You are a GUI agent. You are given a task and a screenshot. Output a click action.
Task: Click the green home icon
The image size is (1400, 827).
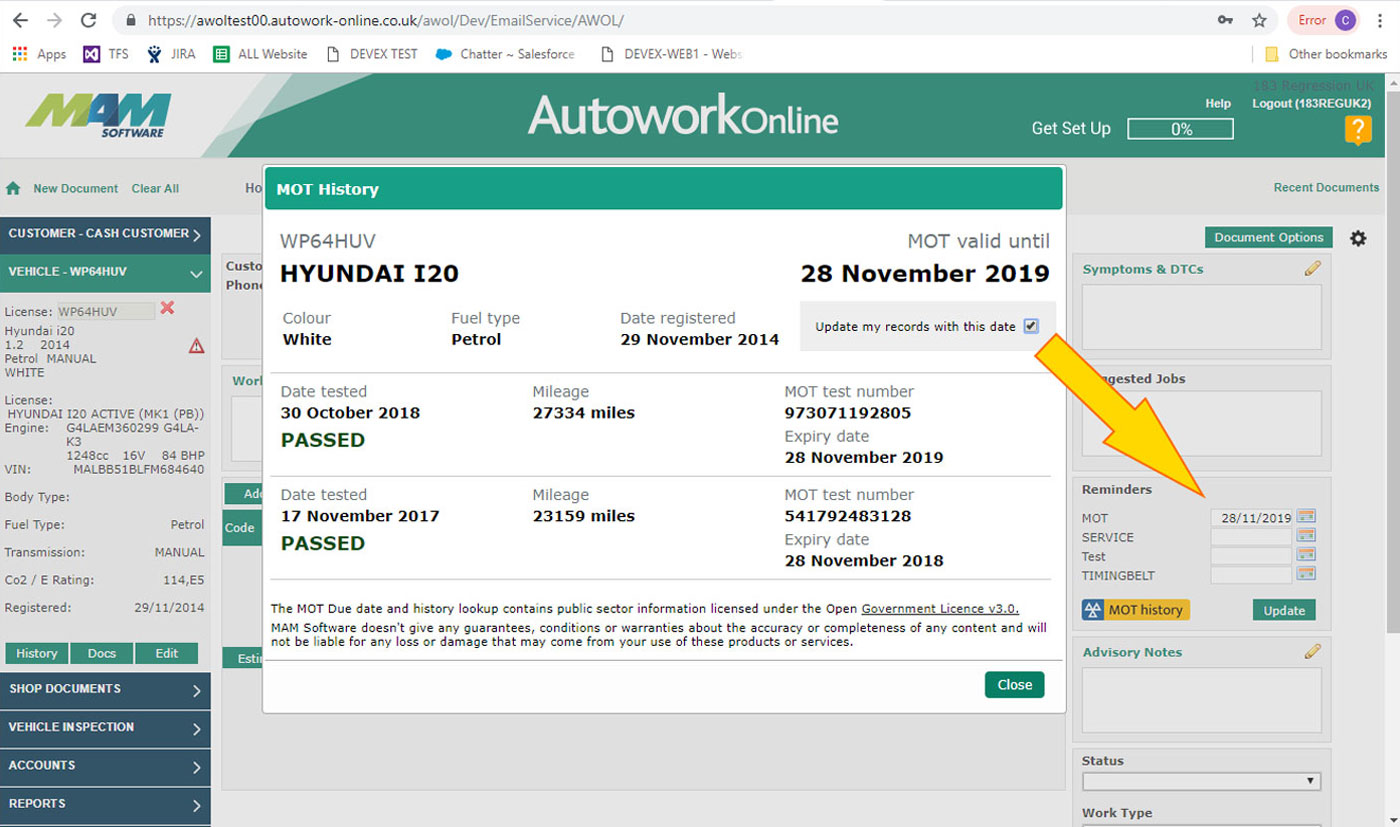14,188
